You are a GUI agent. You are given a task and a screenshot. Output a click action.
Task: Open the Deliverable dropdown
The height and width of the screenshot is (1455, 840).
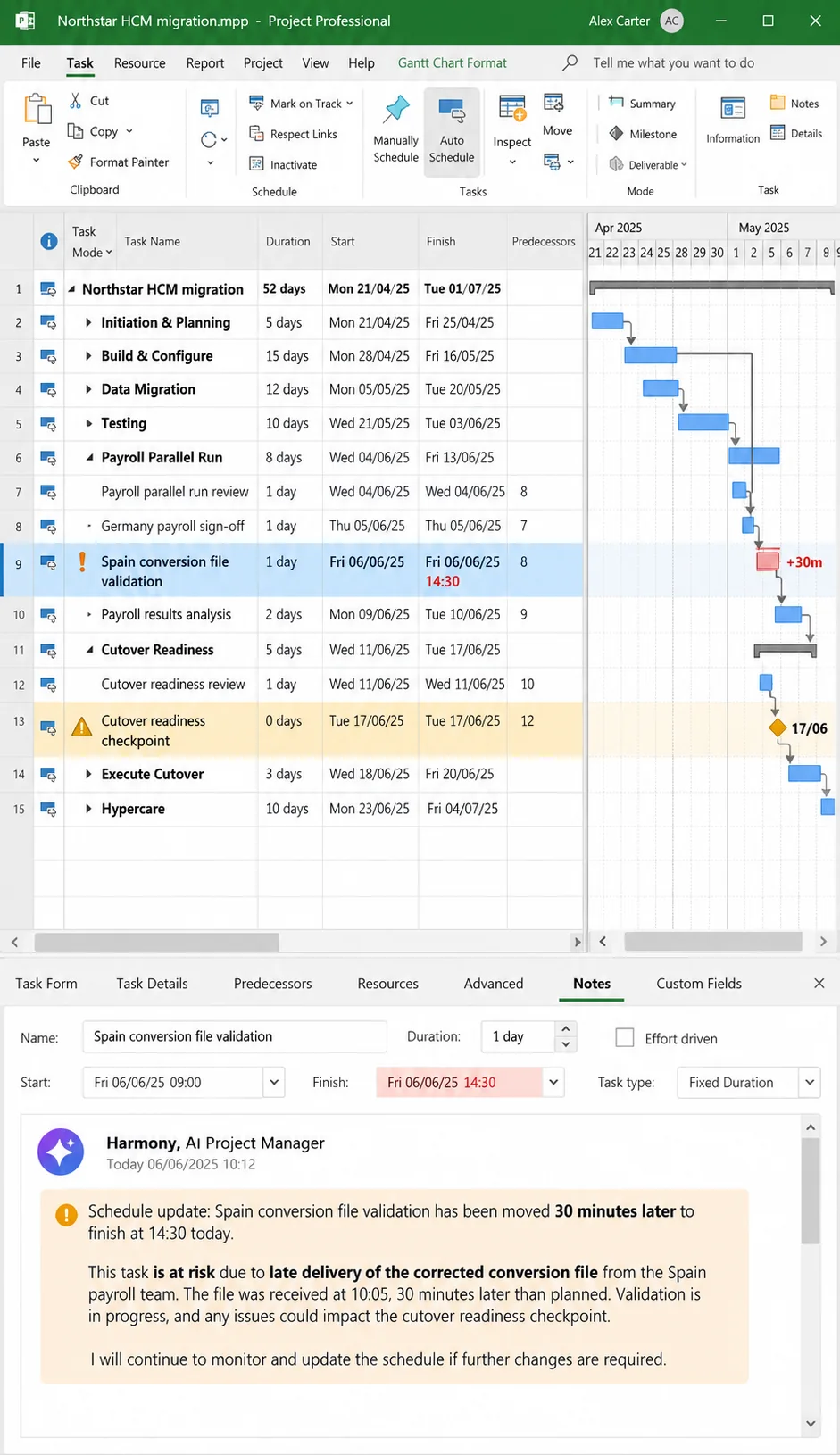pos(684,165)
